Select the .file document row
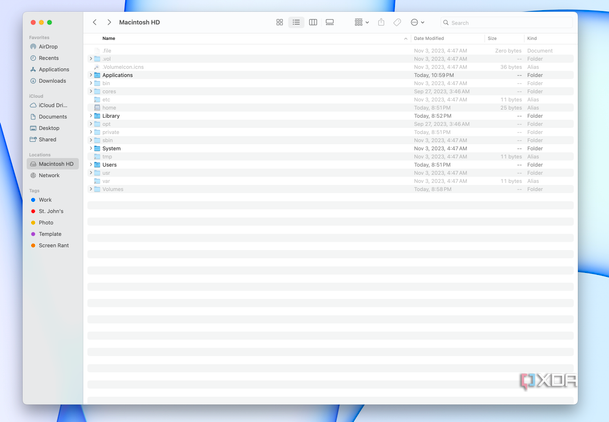This screenshot has width=609, height=422. tap(331, 50)
